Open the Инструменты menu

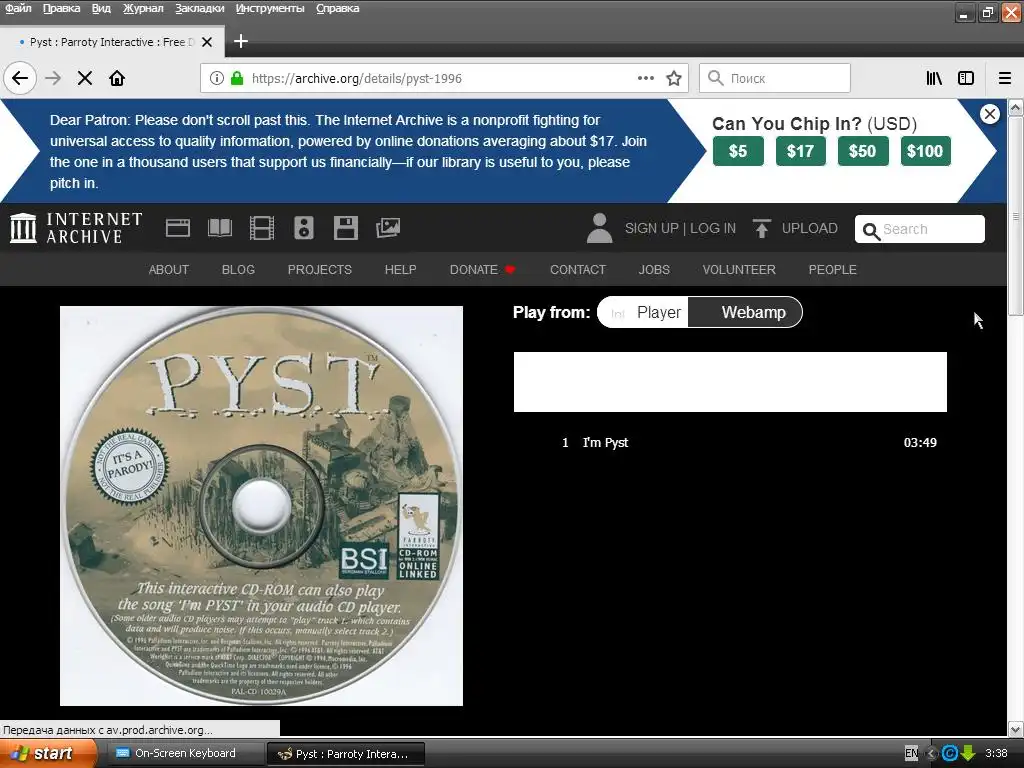click(x=270, y=8)
